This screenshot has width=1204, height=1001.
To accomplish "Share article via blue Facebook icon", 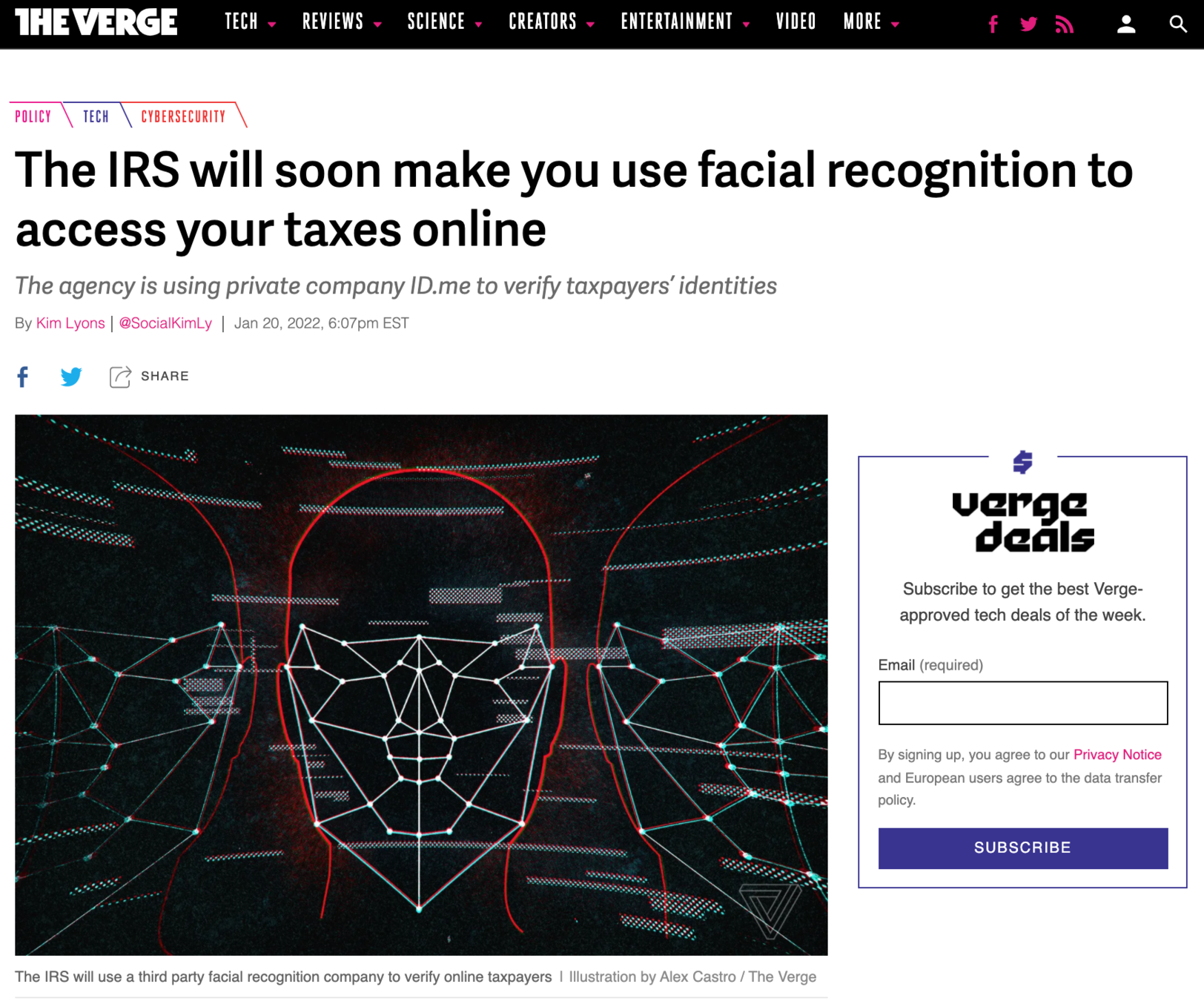I will (x=23, y=377).
